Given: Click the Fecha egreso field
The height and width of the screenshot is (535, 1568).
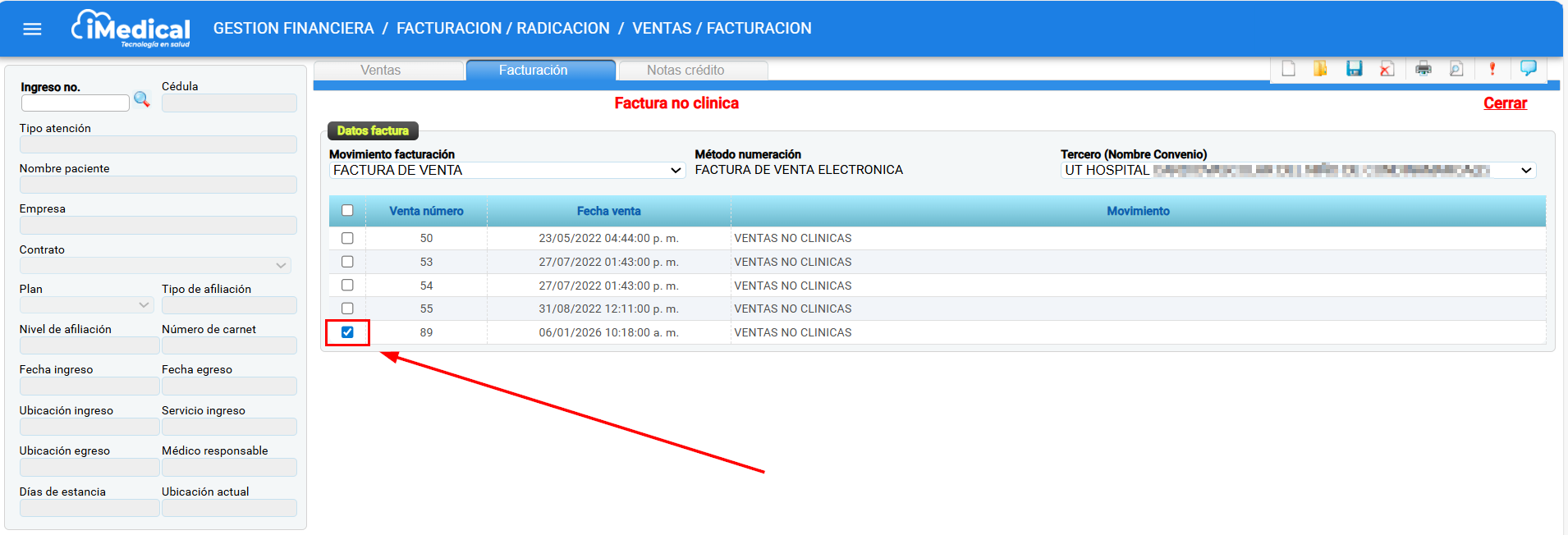Looking at the screenshot, I should [229, 386].
